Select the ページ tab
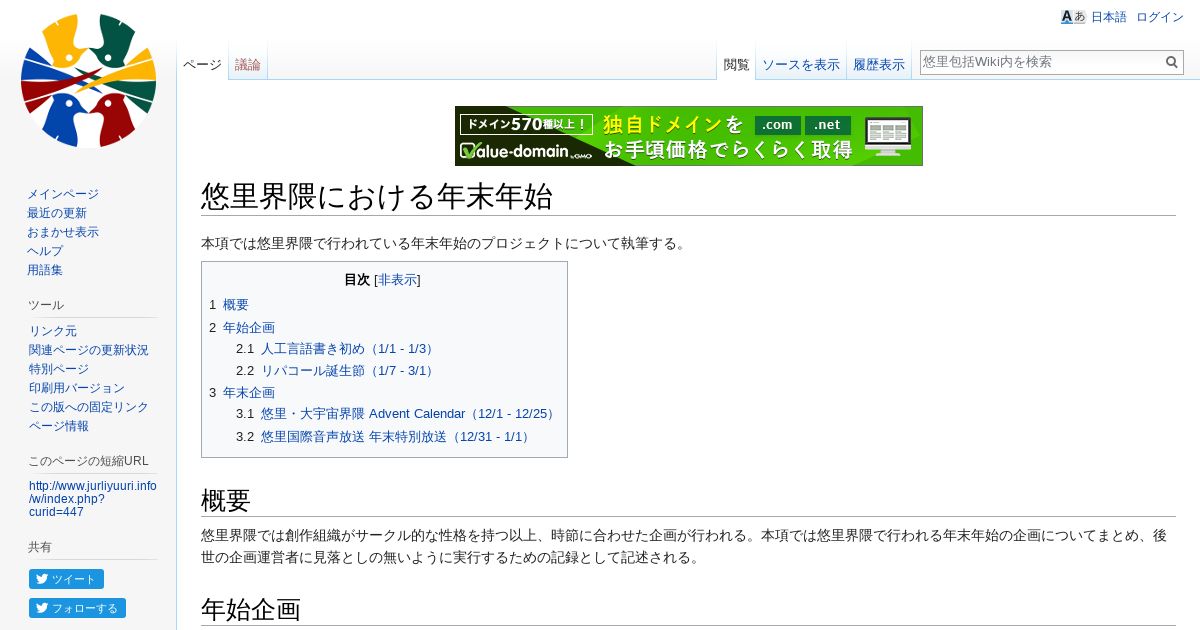 (202, 64)
